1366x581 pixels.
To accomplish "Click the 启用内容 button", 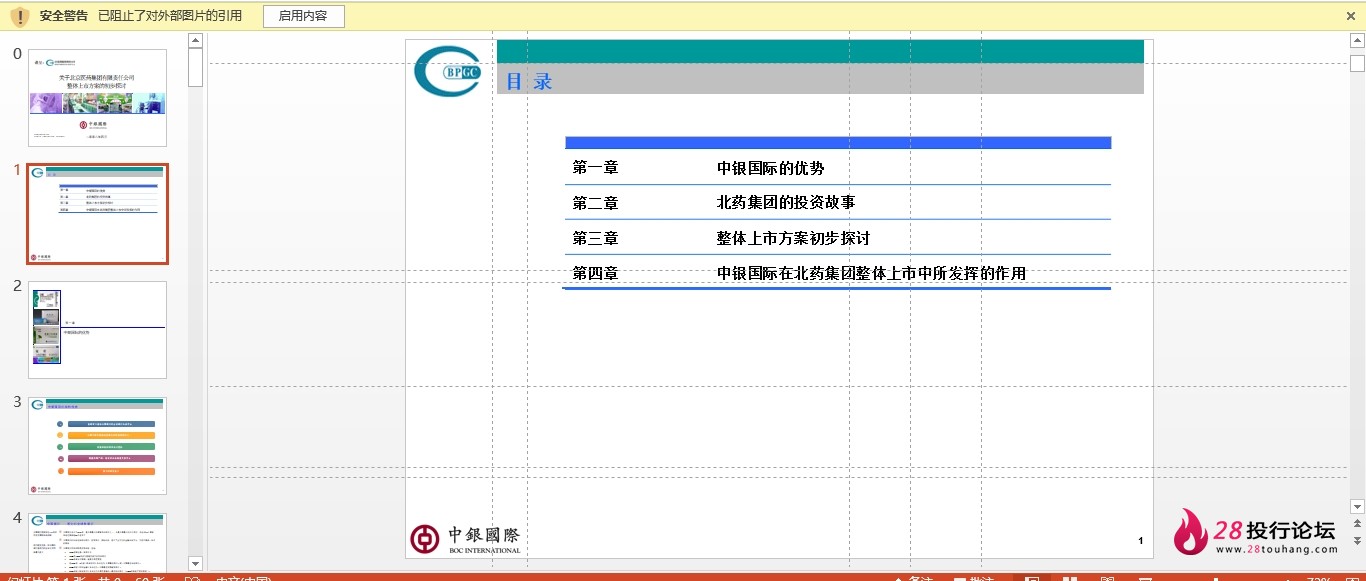I will (304, 16).
